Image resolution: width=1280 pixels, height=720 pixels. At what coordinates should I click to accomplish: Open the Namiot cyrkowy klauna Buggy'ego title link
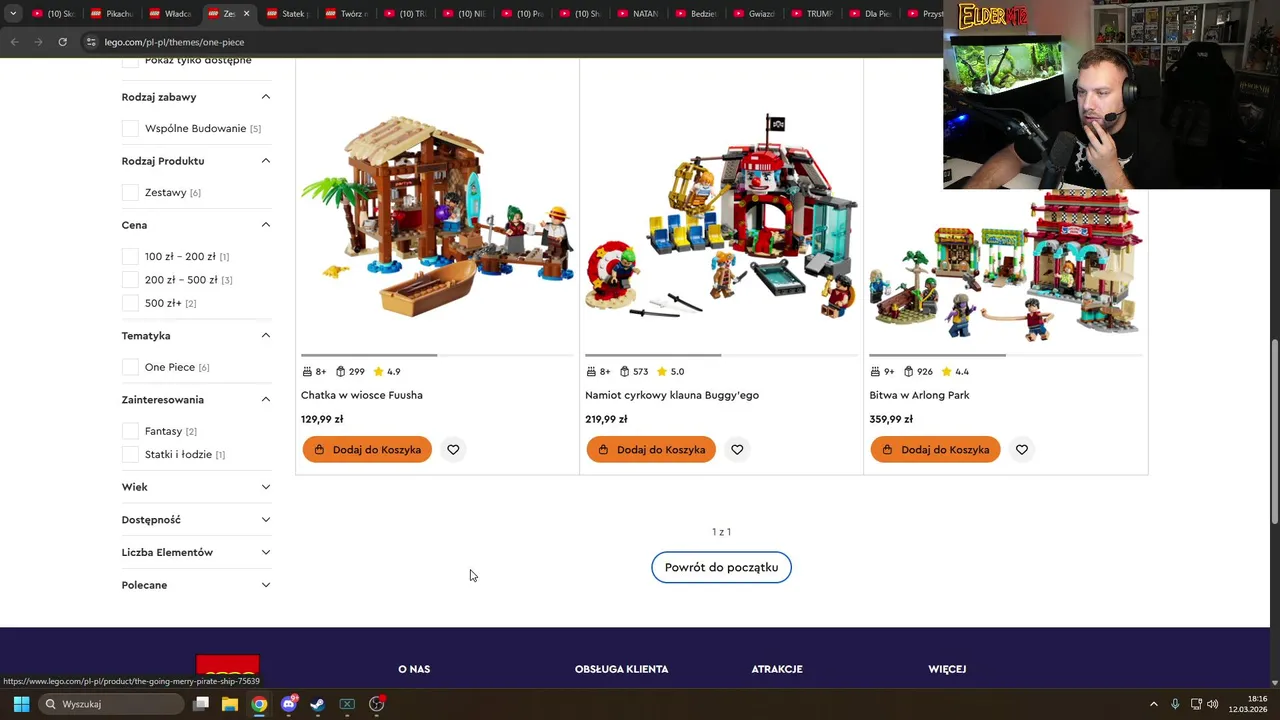tap(672, 395)
